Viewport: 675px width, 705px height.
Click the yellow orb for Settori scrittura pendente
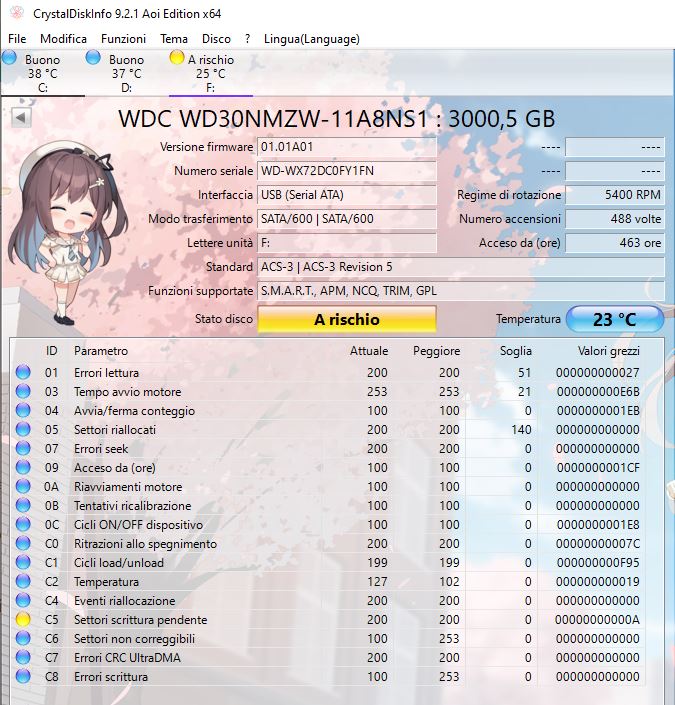23,619
